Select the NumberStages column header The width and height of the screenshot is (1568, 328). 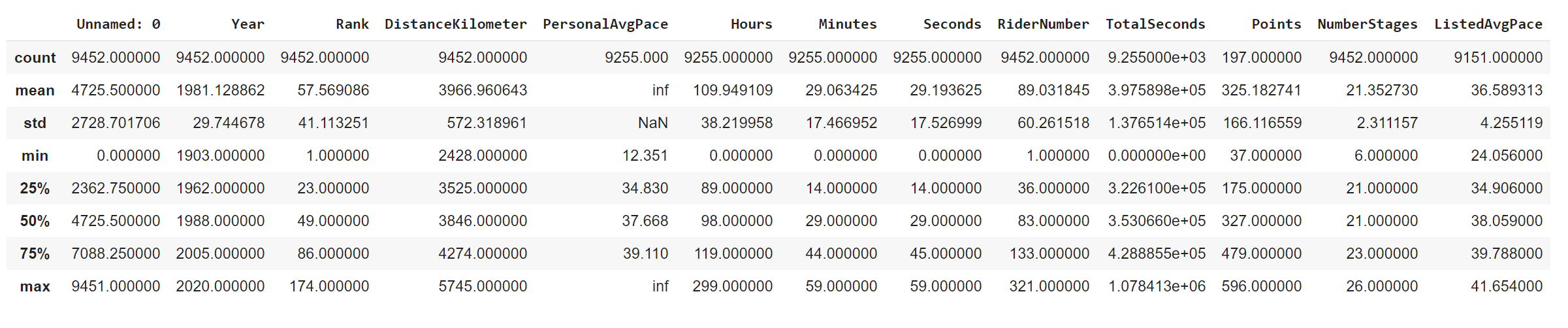point(1367,24)
